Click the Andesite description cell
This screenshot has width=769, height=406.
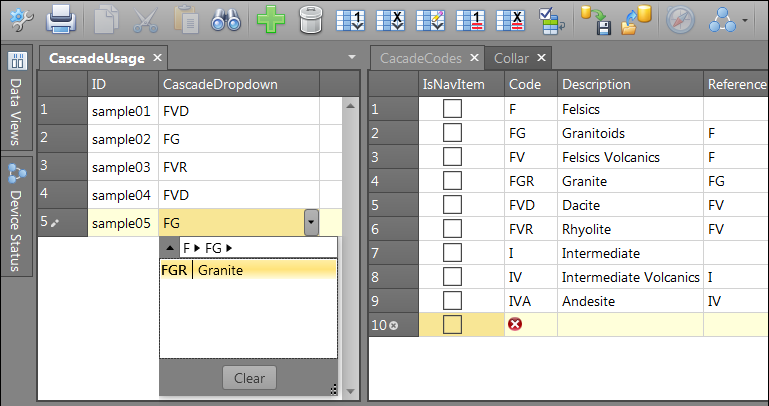[630, 301]
